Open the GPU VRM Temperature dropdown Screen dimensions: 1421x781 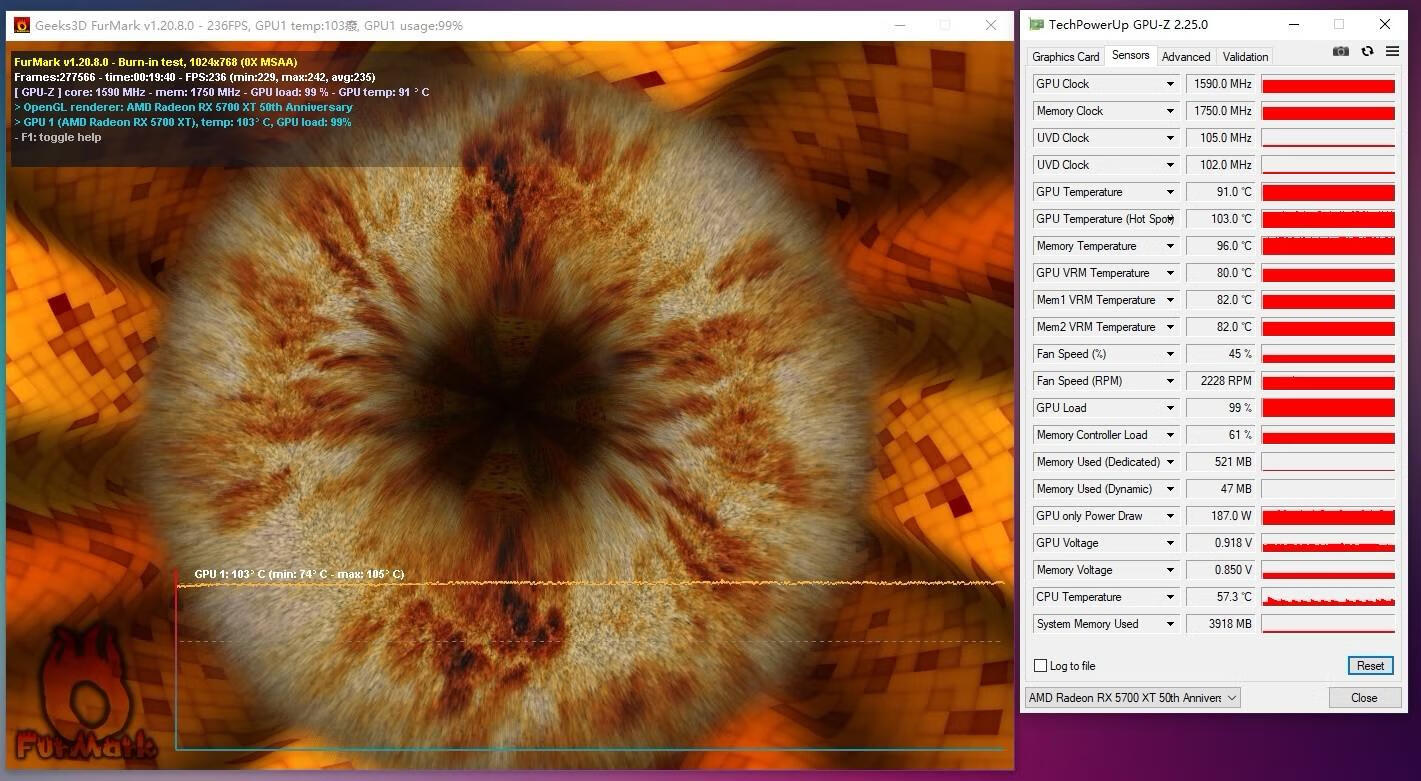pos(1170,273)
